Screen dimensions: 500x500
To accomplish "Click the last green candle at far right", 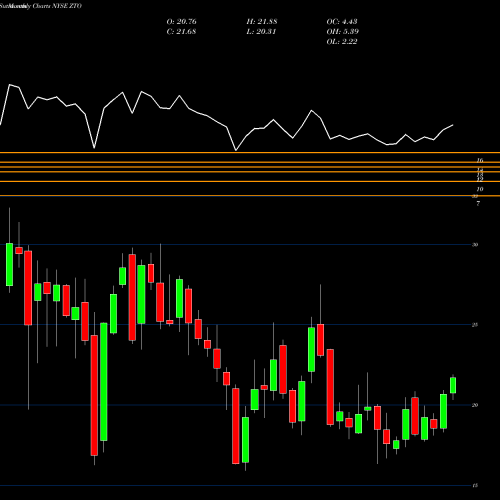I will pos(453,385).
